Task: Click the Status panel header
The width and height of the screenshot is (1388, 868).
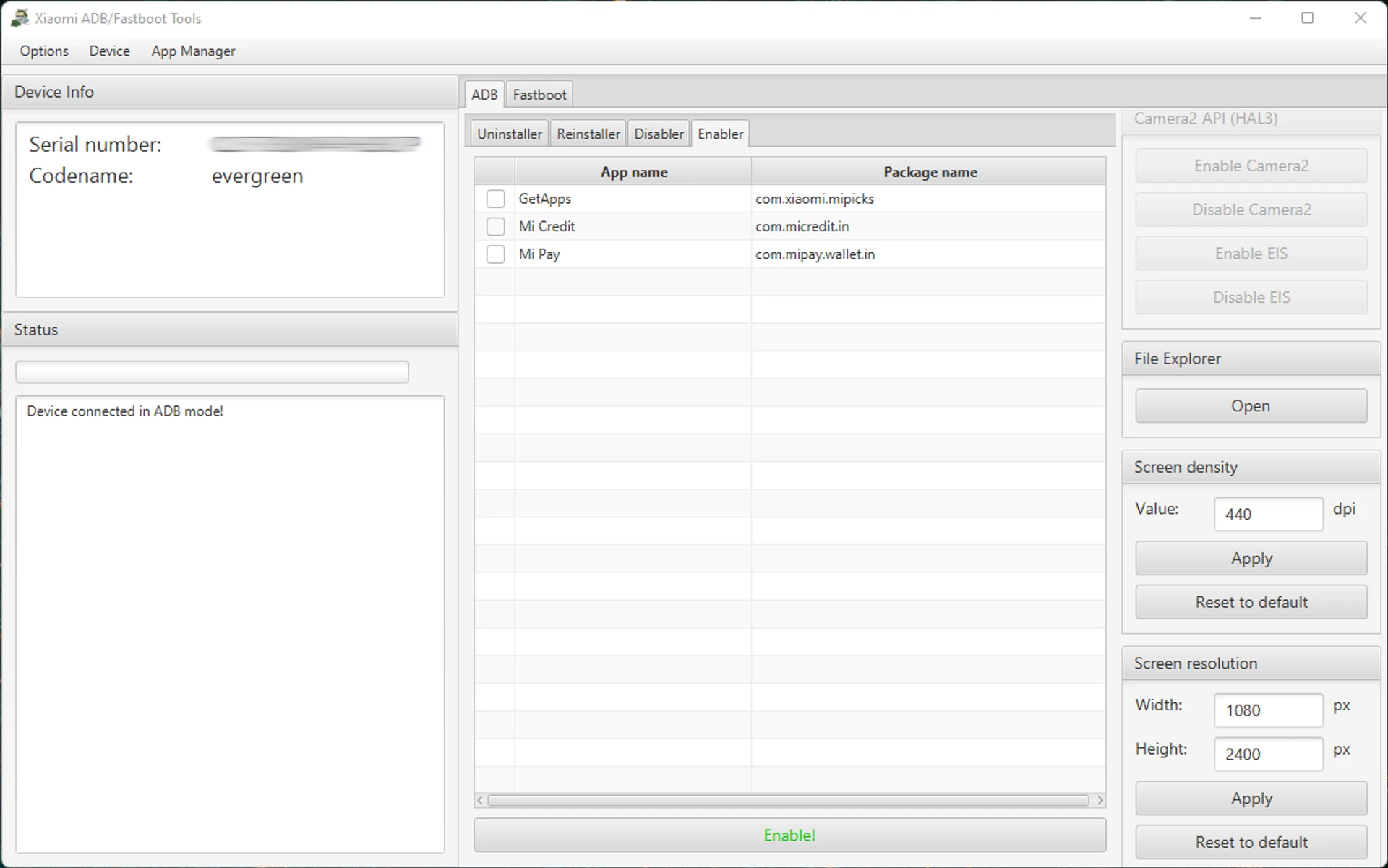Action: pyautogui.click(x=230, y=330)
